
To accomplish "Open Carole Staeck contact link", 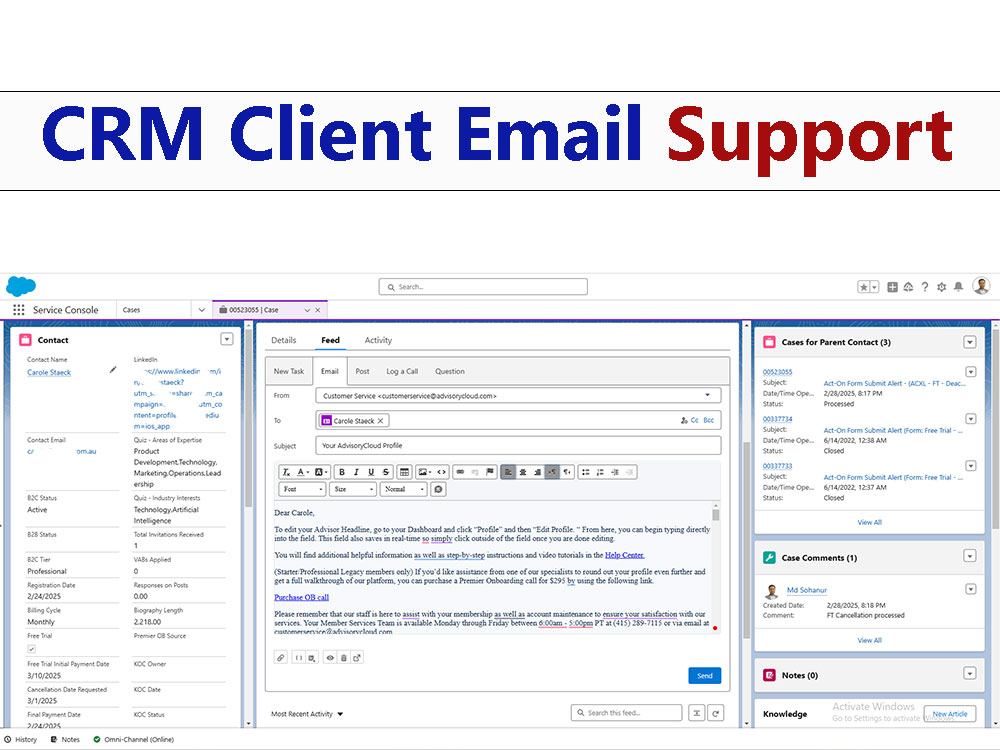I will pyautogui.click(x=49, y=372).
